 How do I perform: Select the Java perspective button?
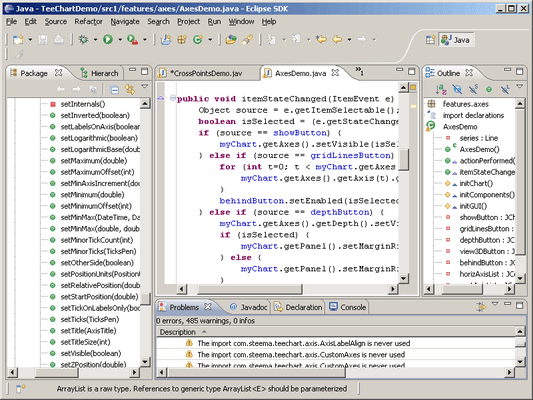(x=456, y=40)
